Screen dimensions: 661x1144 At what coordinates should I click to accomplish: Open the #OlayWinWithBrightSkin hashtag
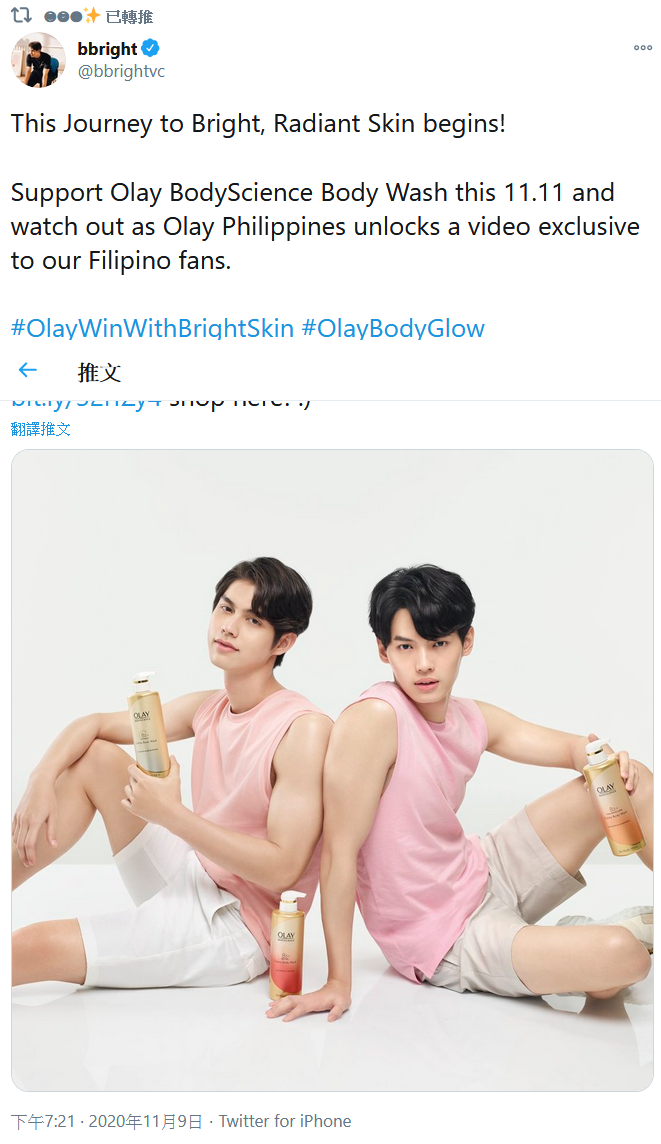click(152, 328)
